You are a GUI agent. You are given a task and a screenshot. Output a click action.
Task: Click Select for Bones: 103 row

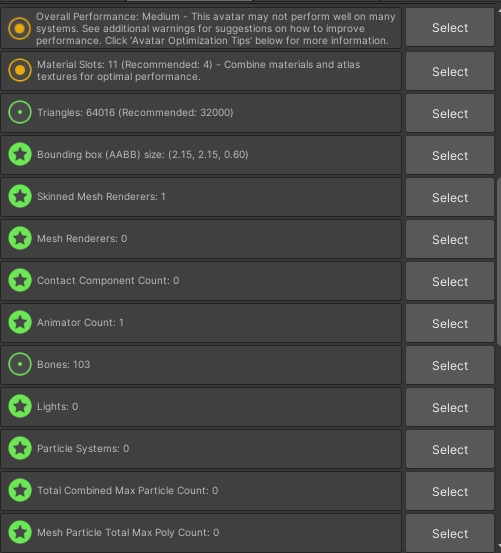coord(450,365)
